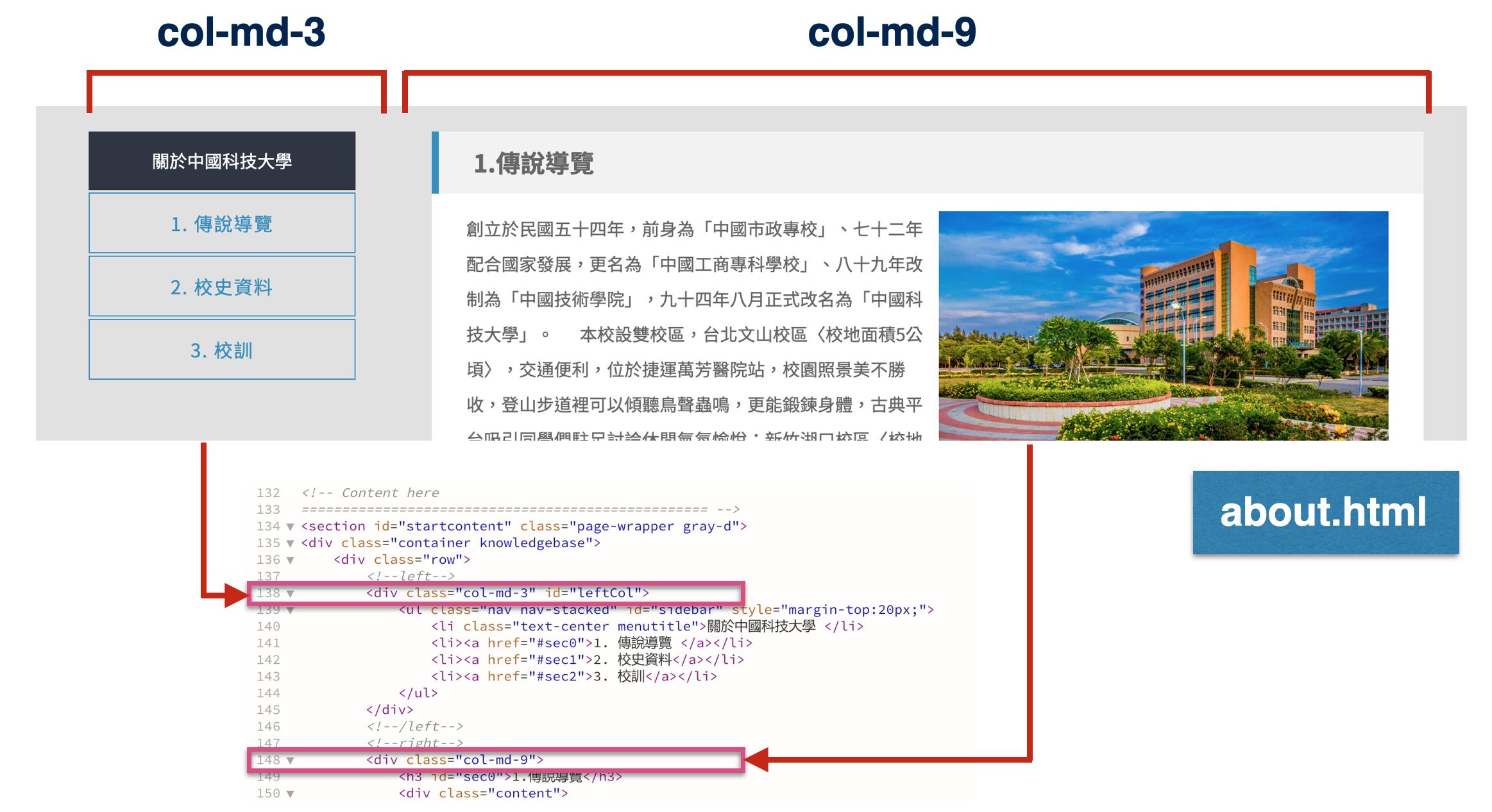Collapse the col-md-3 div on line 138
The width and height of the screenshot is (1492, 812).
(x=290, y=593)
